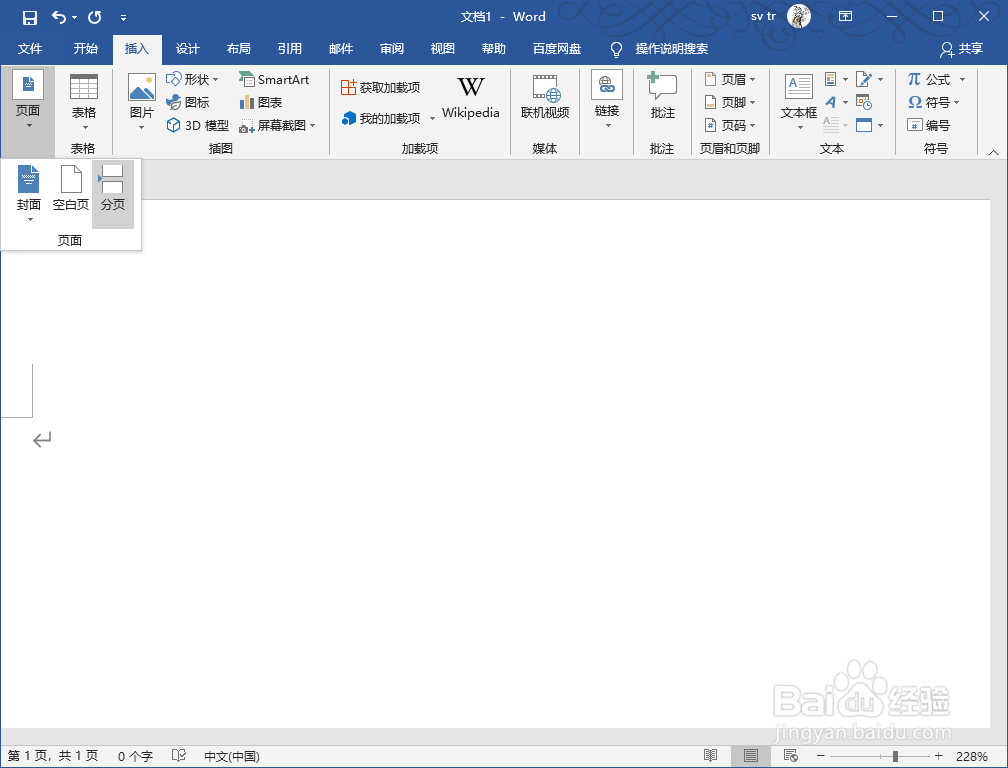The height and width of the screenshot is (768, 1008).
Task: Open the 邮件 tab
Action: coord(341,49)
